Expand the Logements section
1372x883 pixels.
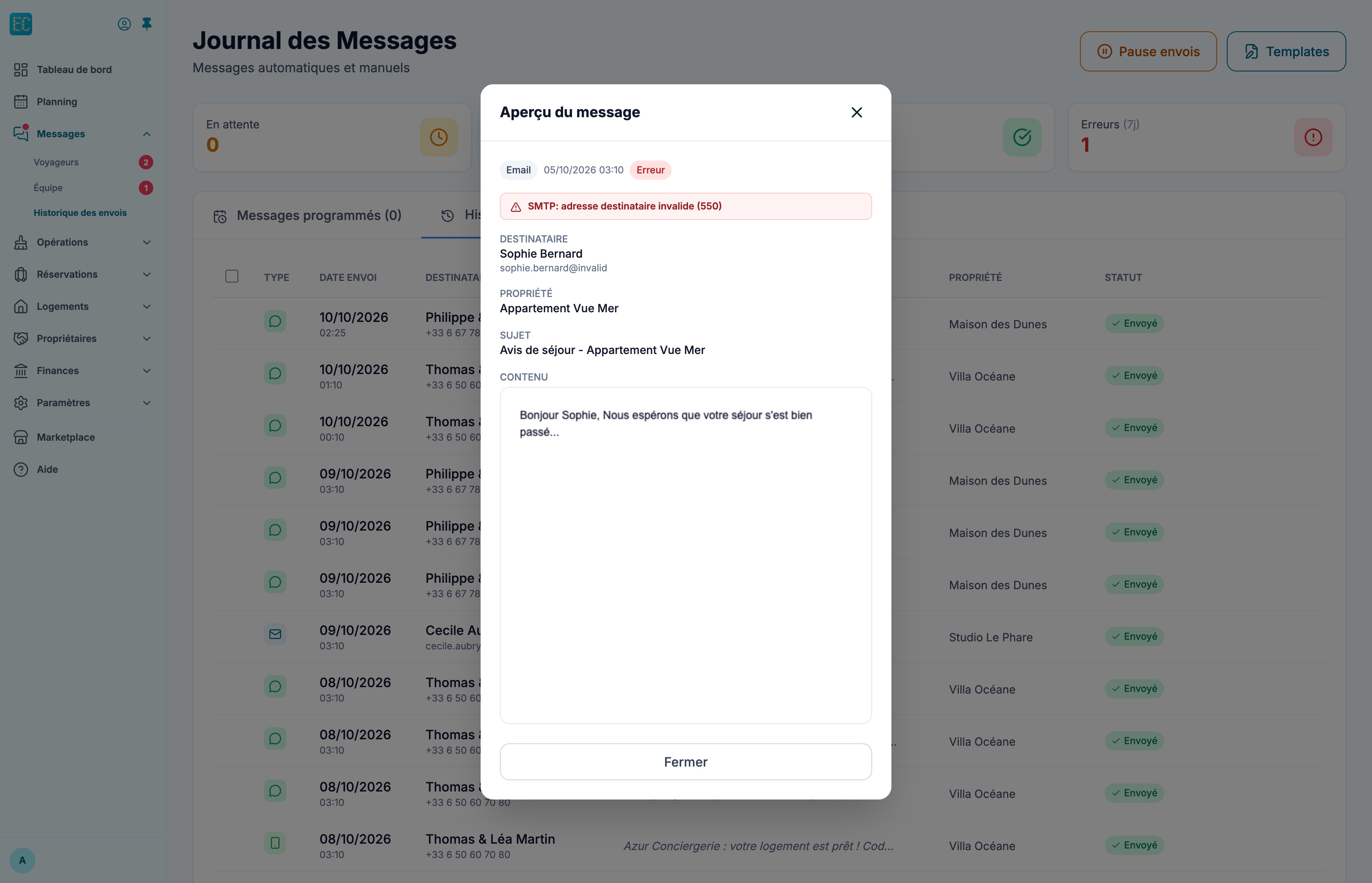click(x=84, y=306)
